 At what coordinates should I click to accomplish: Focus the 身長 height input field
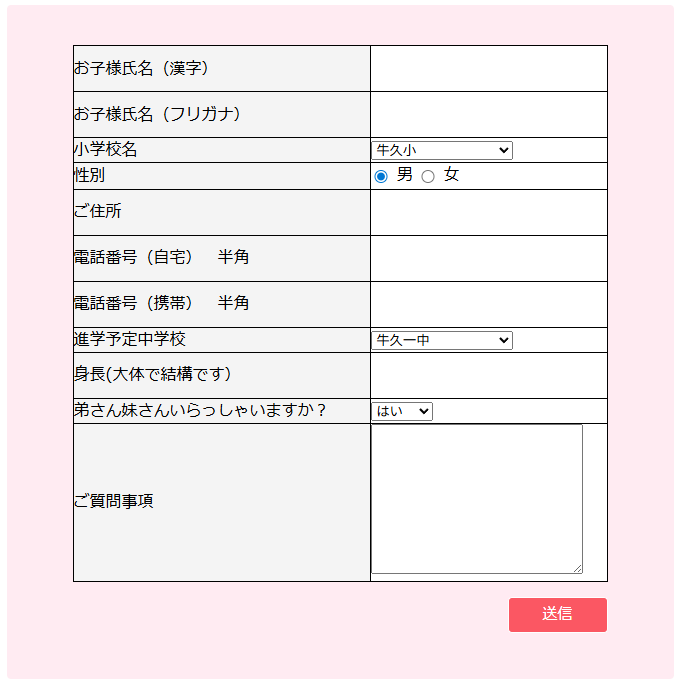coord(488,375)
